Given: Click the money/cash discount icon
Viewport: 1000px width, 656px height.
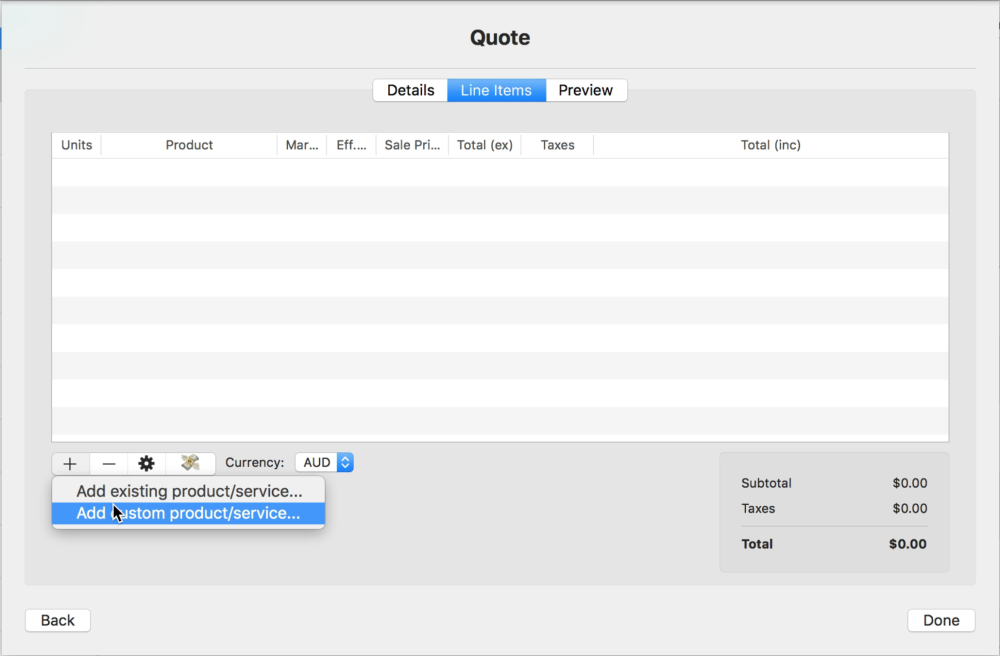Looking at the screenshot, I should click(x=190, y=462).
